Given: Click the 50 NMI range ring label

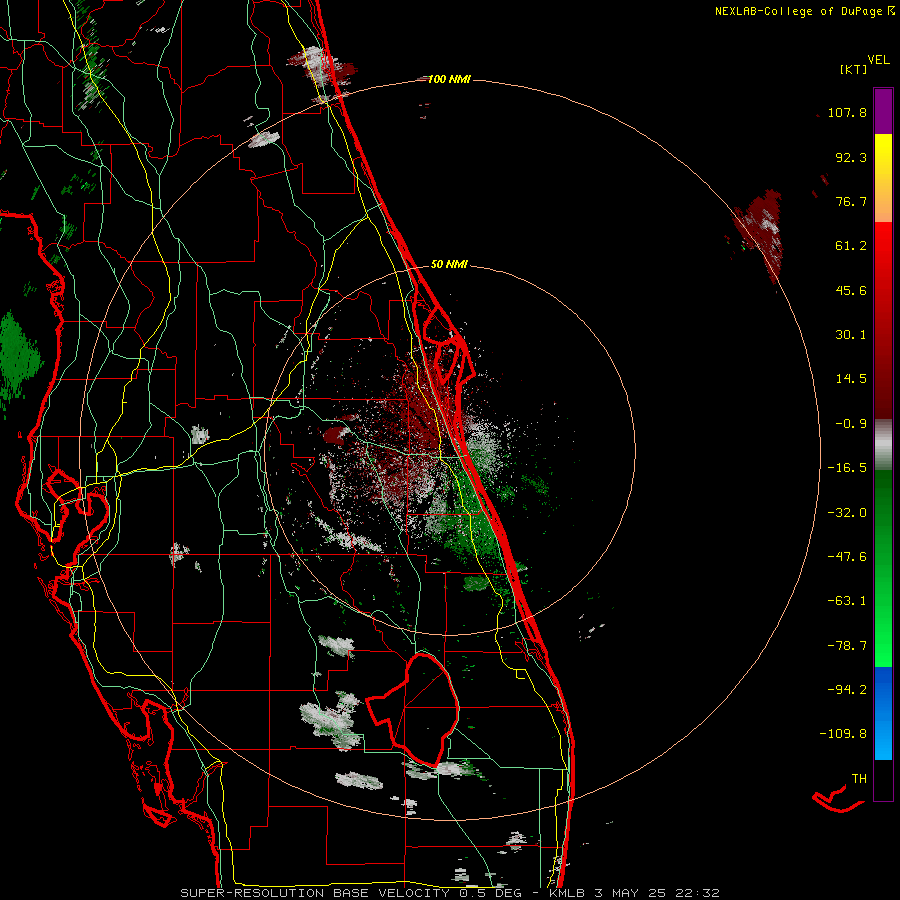Looking at the screenshot, I should (449, 264).
